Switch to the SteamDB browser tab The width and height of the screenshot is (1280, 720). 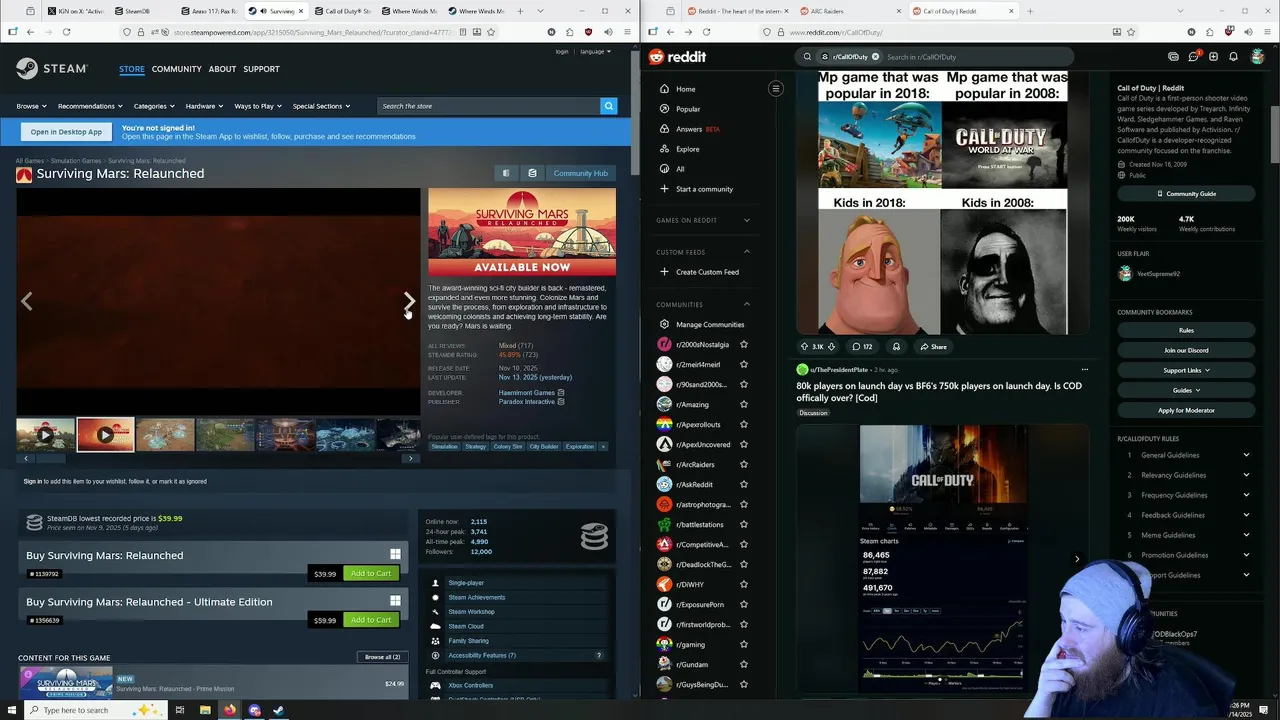point(141,11)
